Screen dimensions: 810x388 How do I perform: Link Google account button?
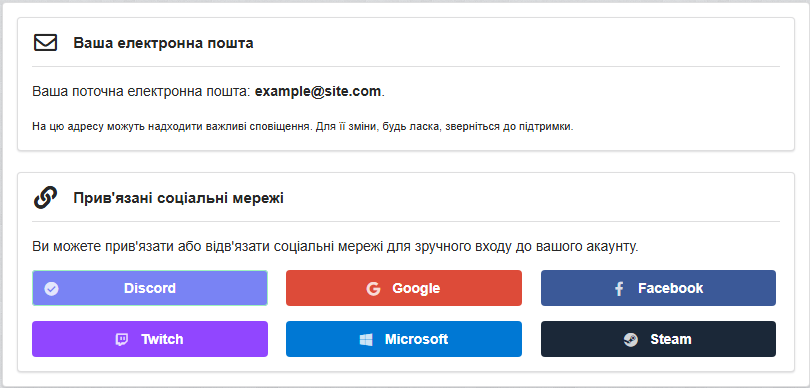click(x=404, y=288)
